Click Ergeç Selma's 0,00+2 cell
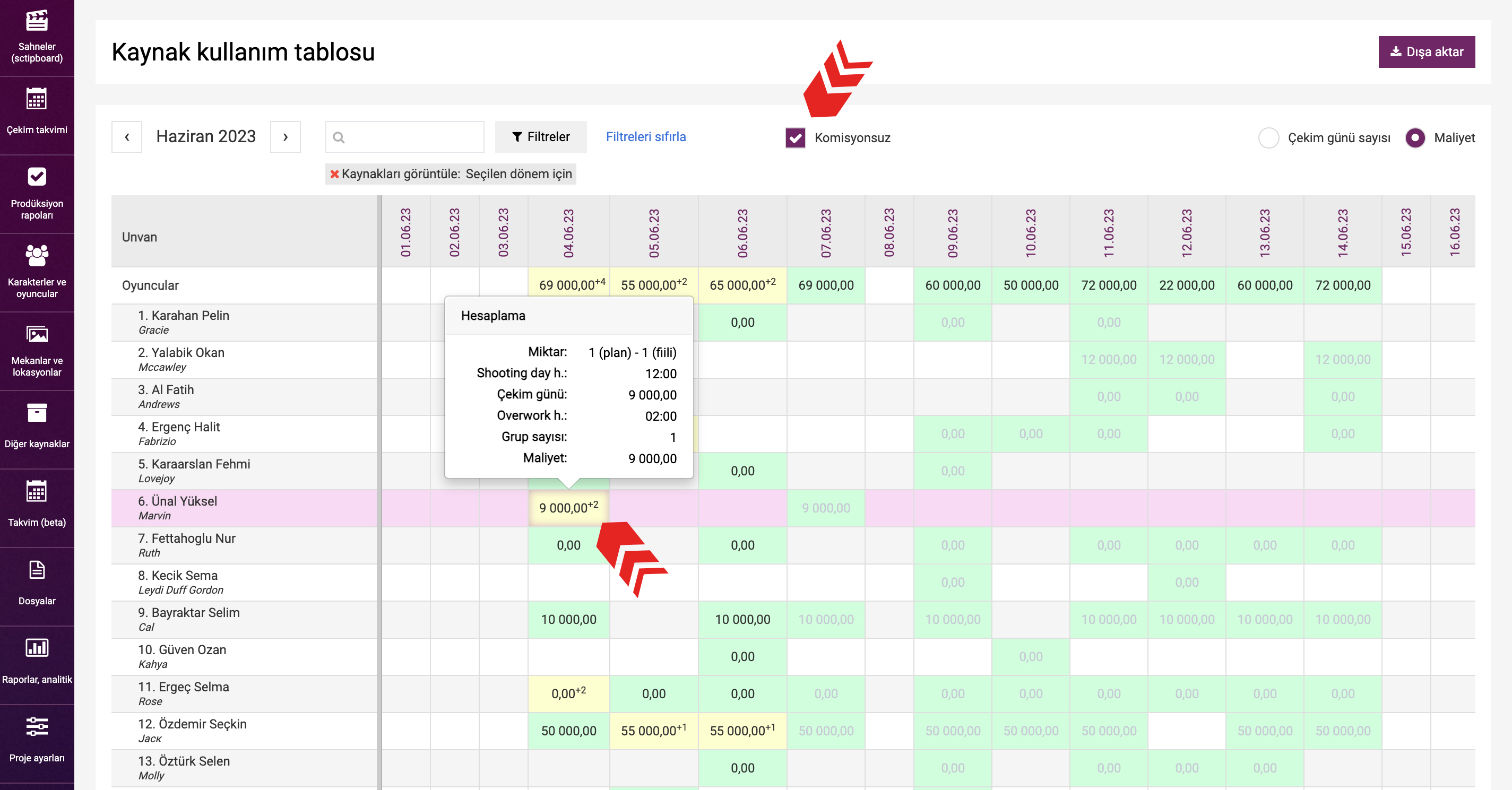 pos(568,693)
